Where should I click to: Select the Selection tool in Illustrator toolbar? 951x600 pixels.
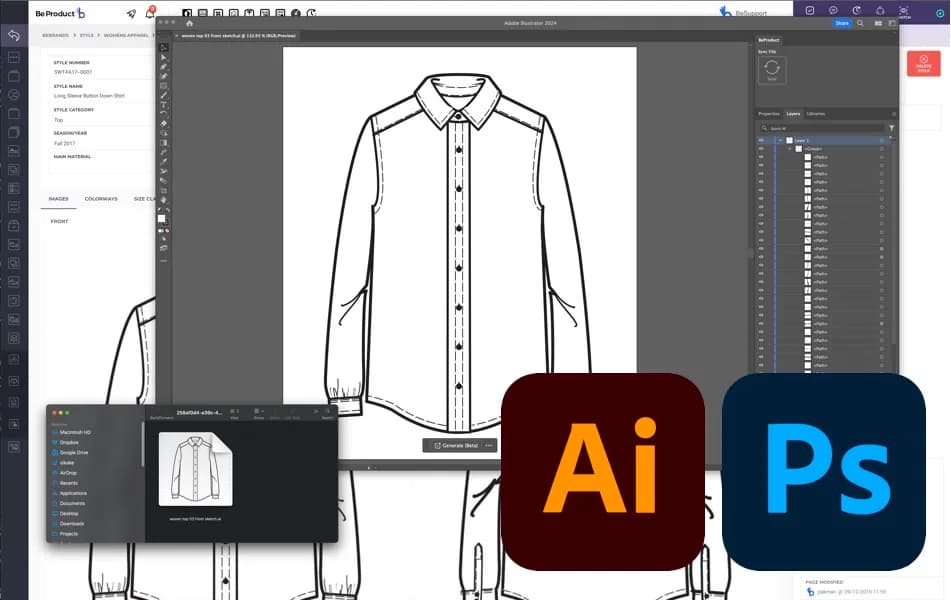[x=164, y=47]
